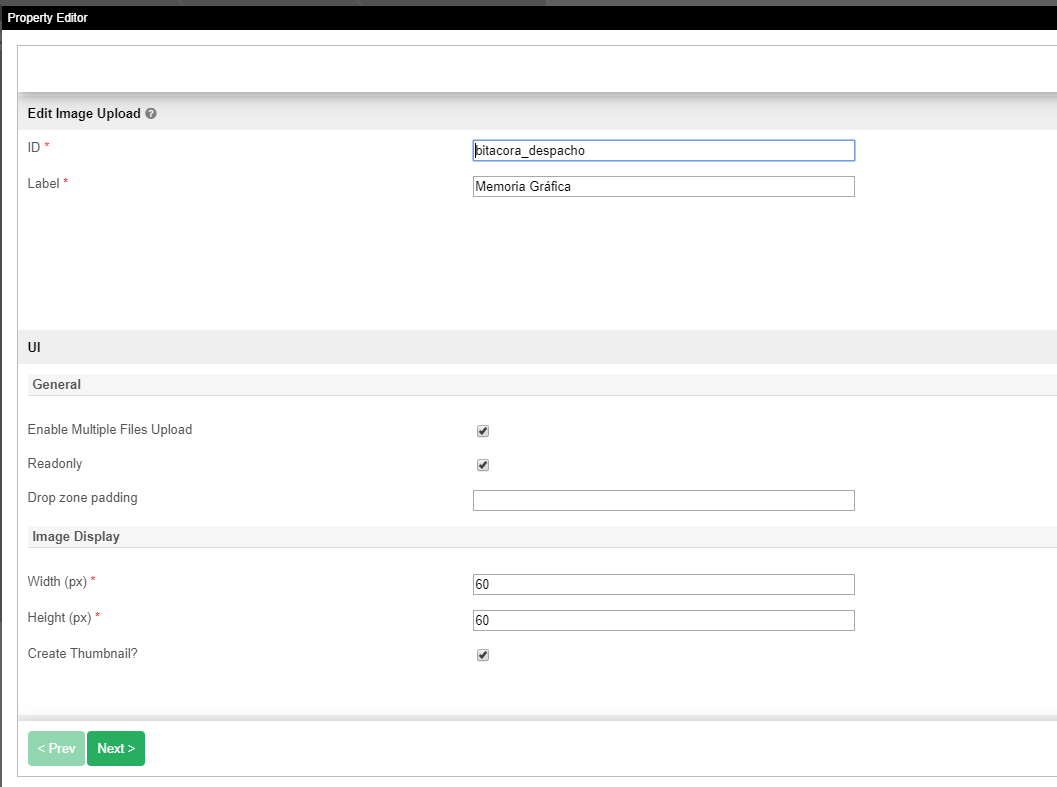
Task: Click the Image Display subsection header
Action: coord(76,537)
